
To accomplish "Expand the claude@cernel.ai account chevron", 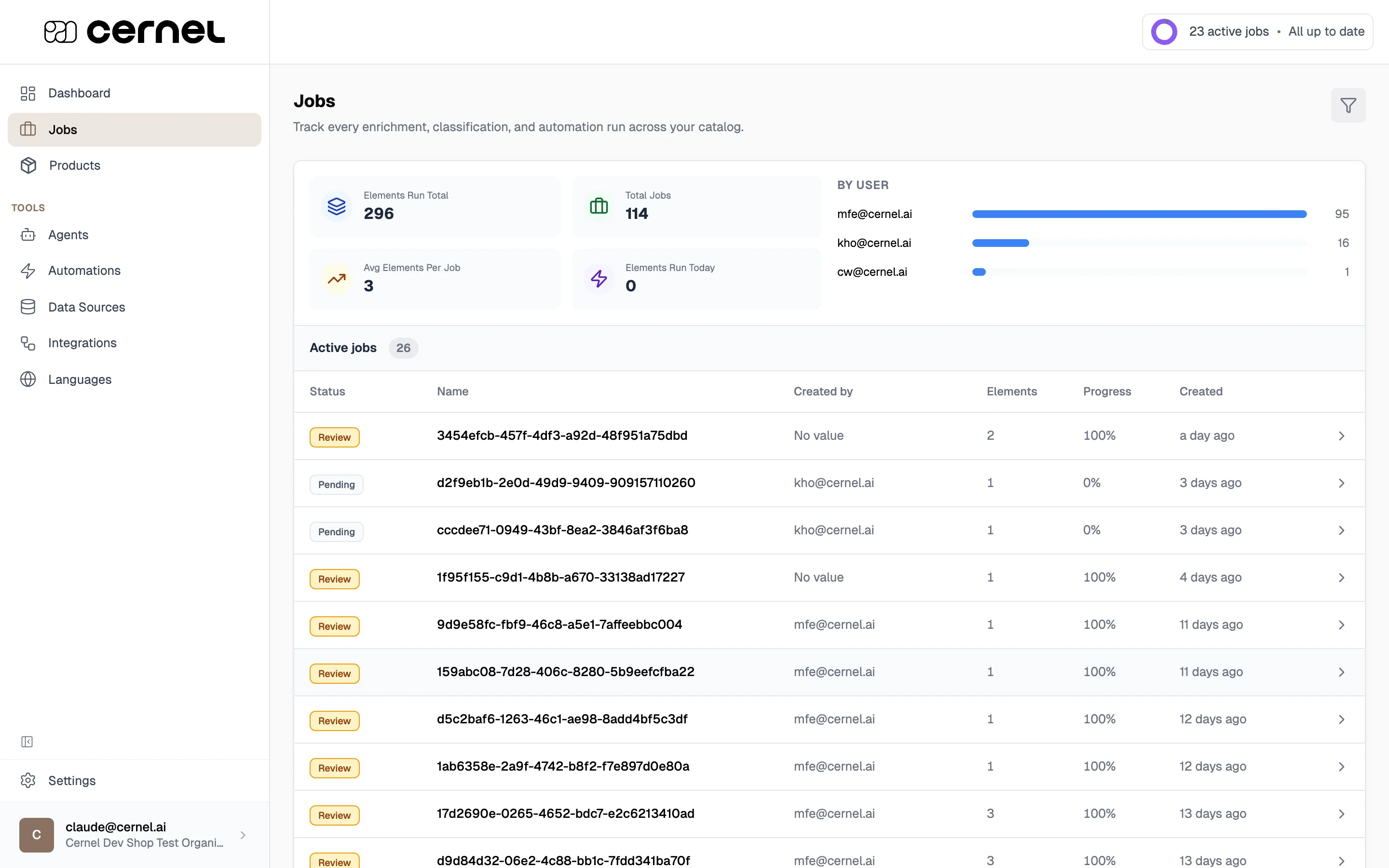I will pyautogui.click(x=243, y=835).
